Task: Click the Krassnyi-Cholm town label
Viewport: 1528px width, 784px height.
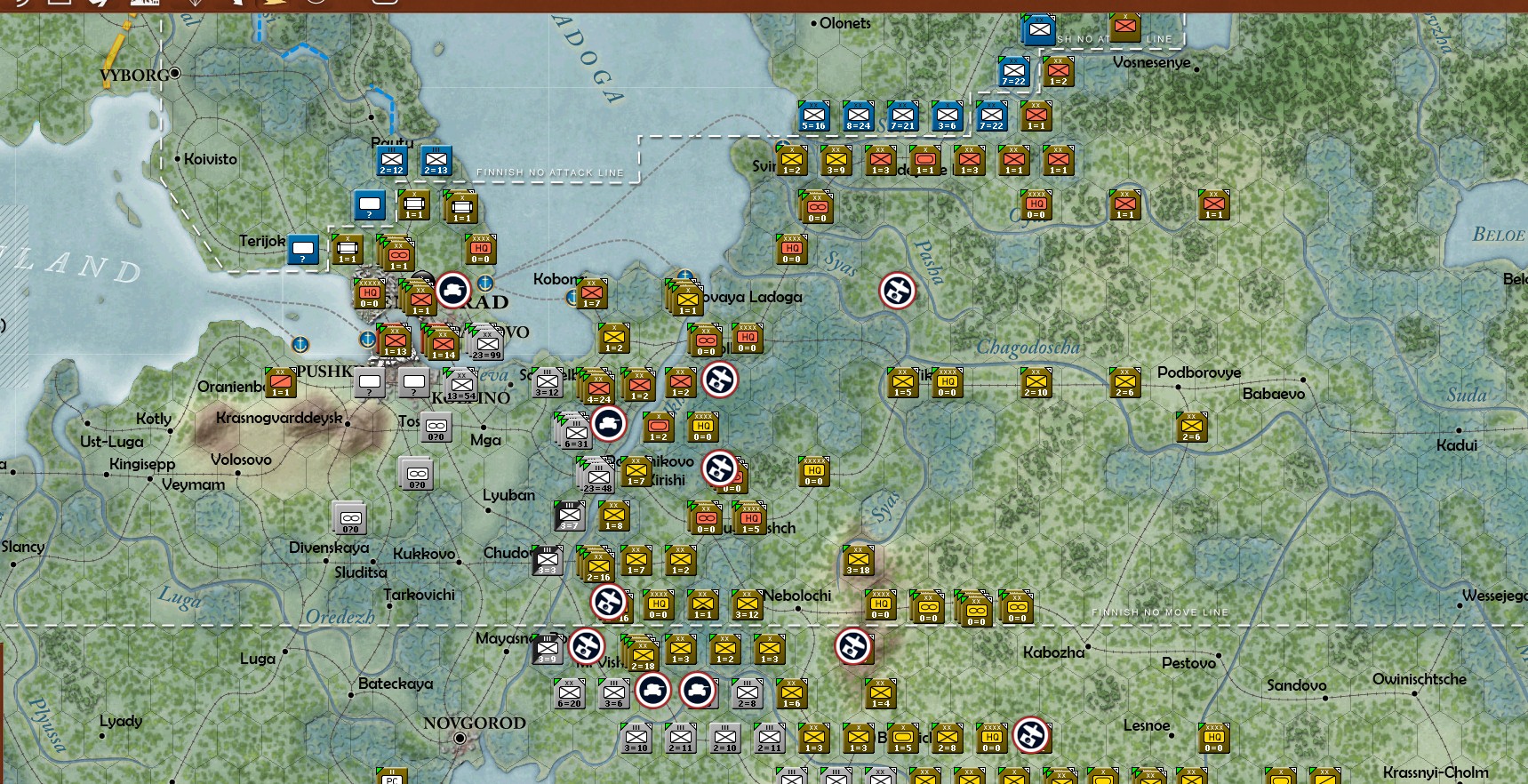Action: point(1436,772)
